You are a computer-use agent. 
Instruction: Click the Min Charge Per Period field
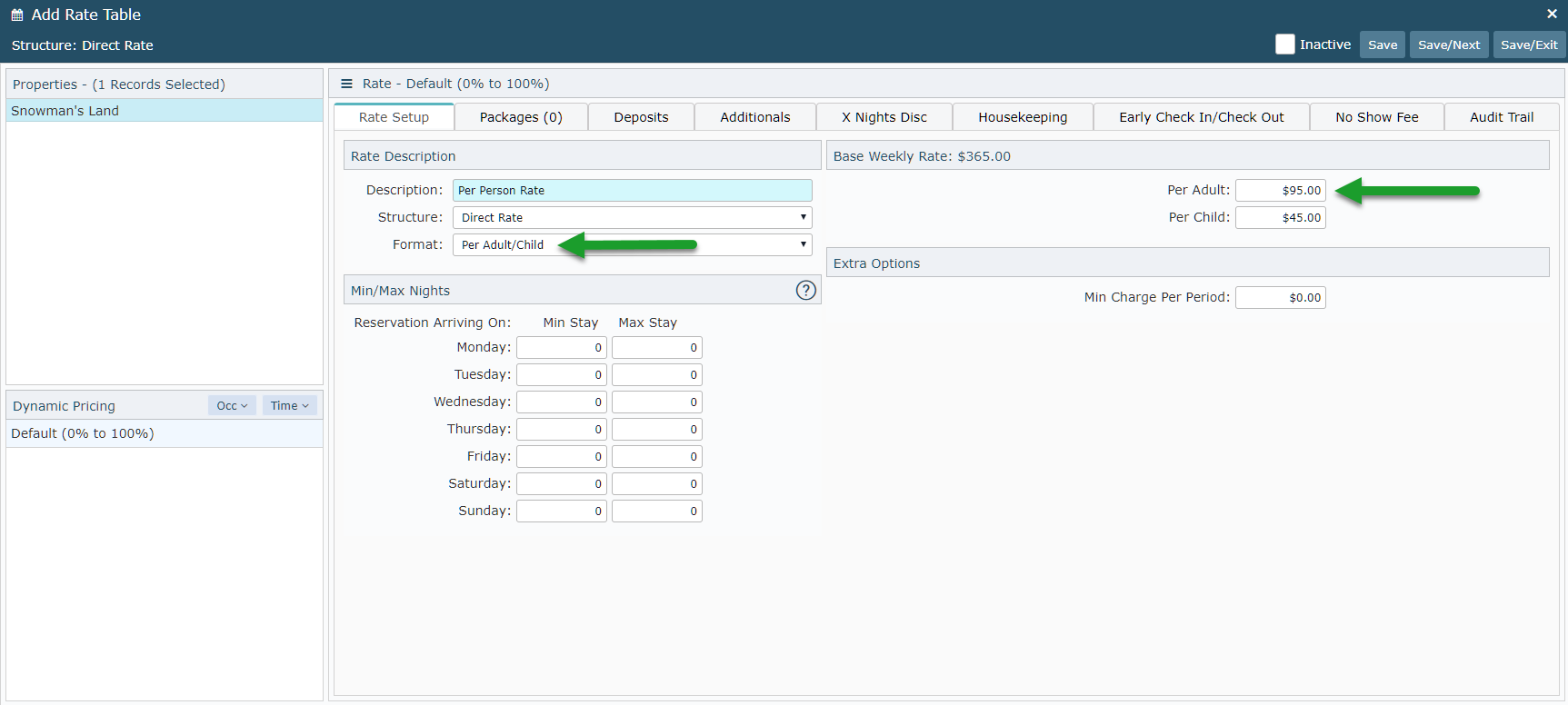[1280, 297]
